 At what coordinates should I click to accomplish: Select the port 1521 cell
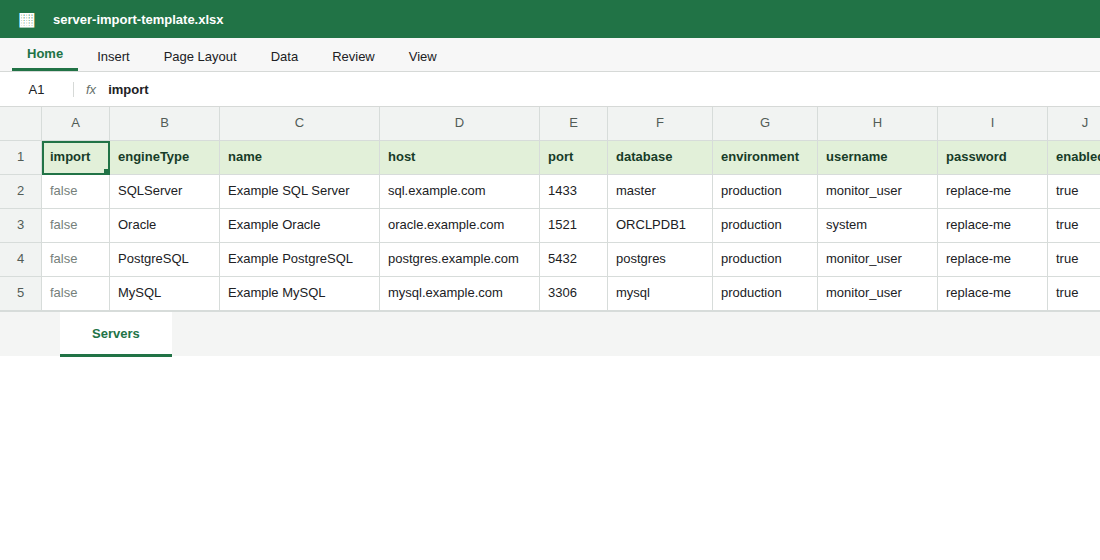(x=573, y=225)
